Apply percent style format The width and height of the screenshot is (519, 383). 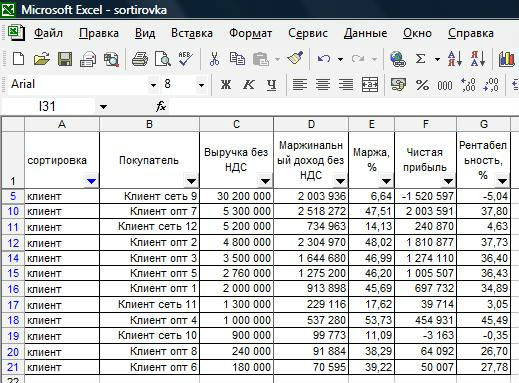point(422,85)
